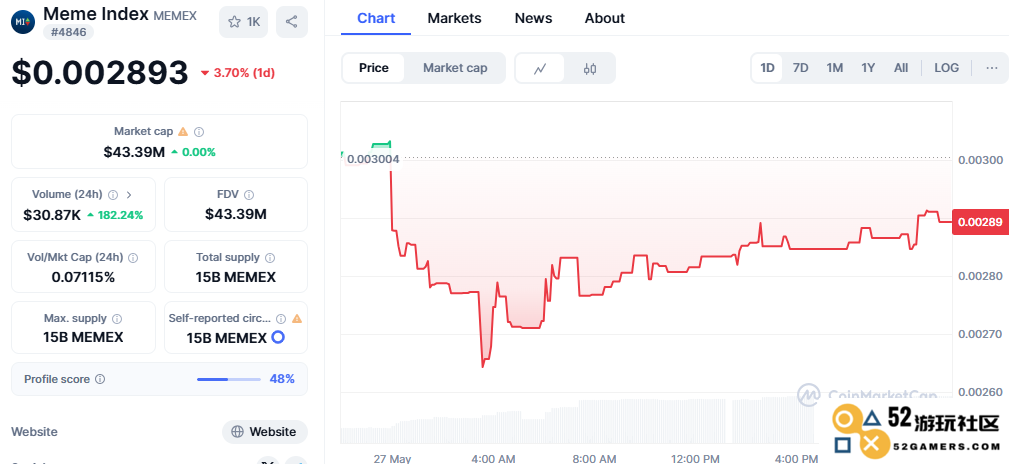1009x464 pixels.
Task: Open the News tab
Action: [x=533, y=19]
